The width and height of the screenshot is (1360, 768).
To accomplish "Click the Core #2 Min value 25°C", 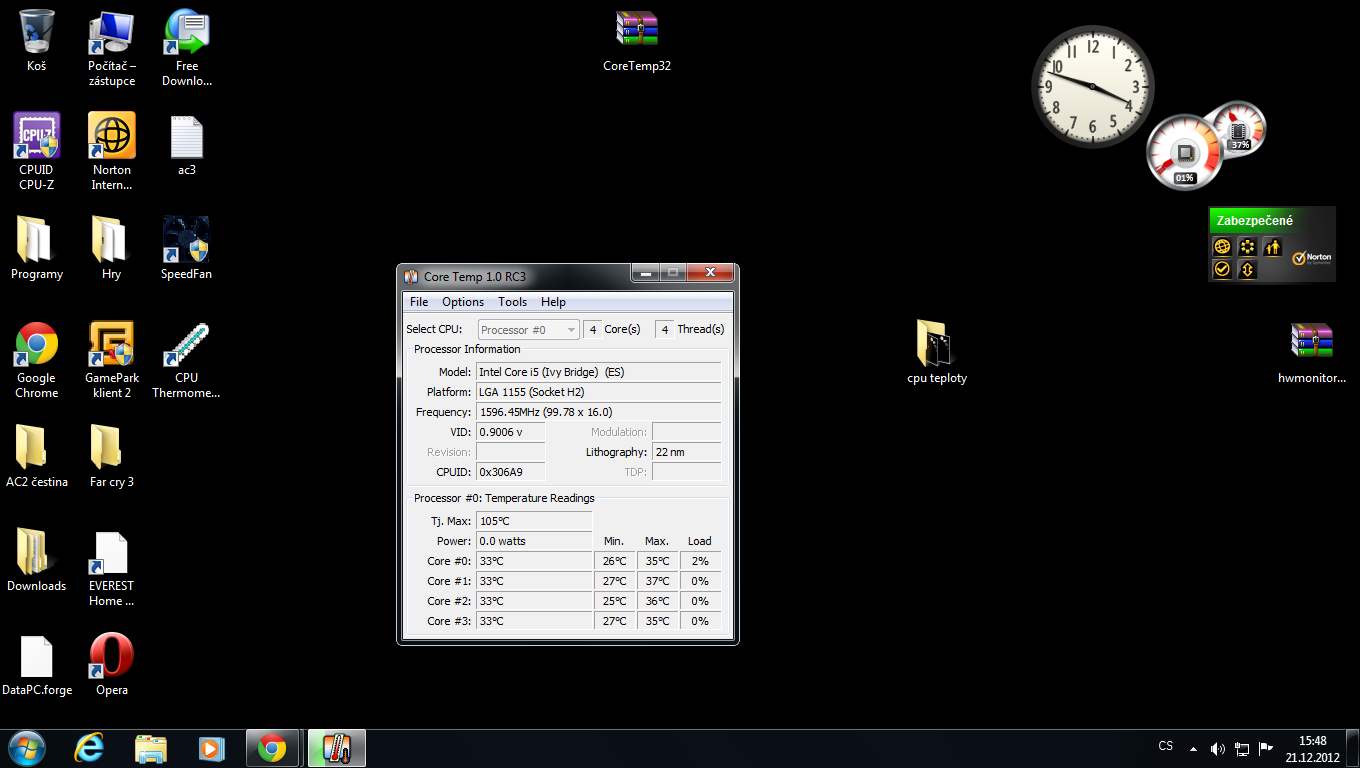I will click(x=614, y=601).
